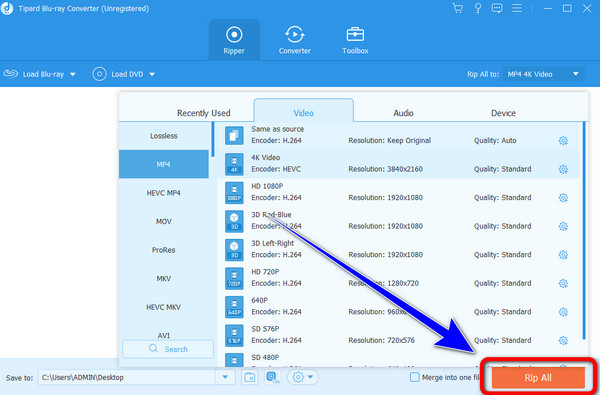Open the output folder icon

tap(249, 377)
